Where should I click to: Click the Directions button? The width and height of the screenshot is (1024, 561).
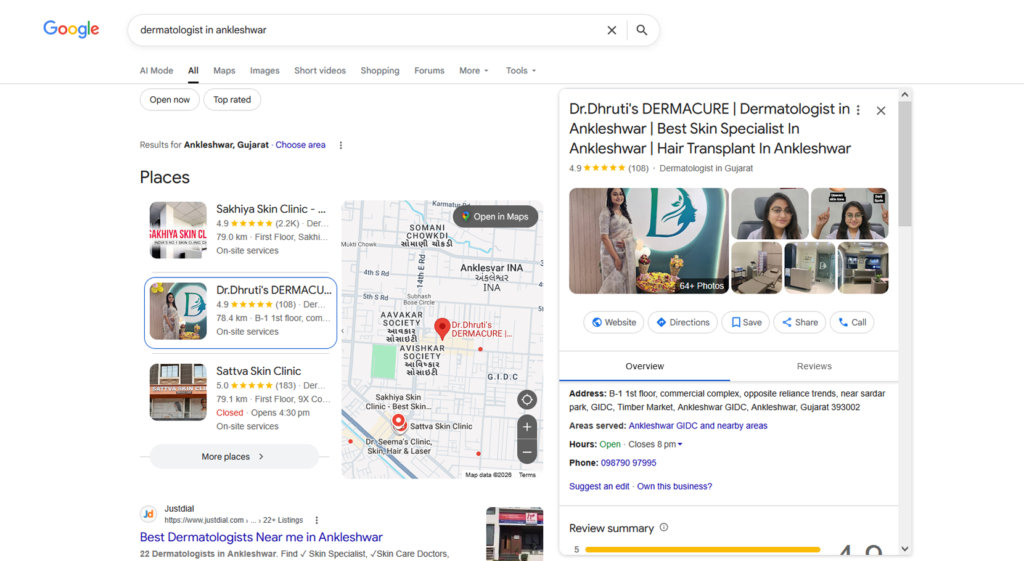click(x=683, y=322)
